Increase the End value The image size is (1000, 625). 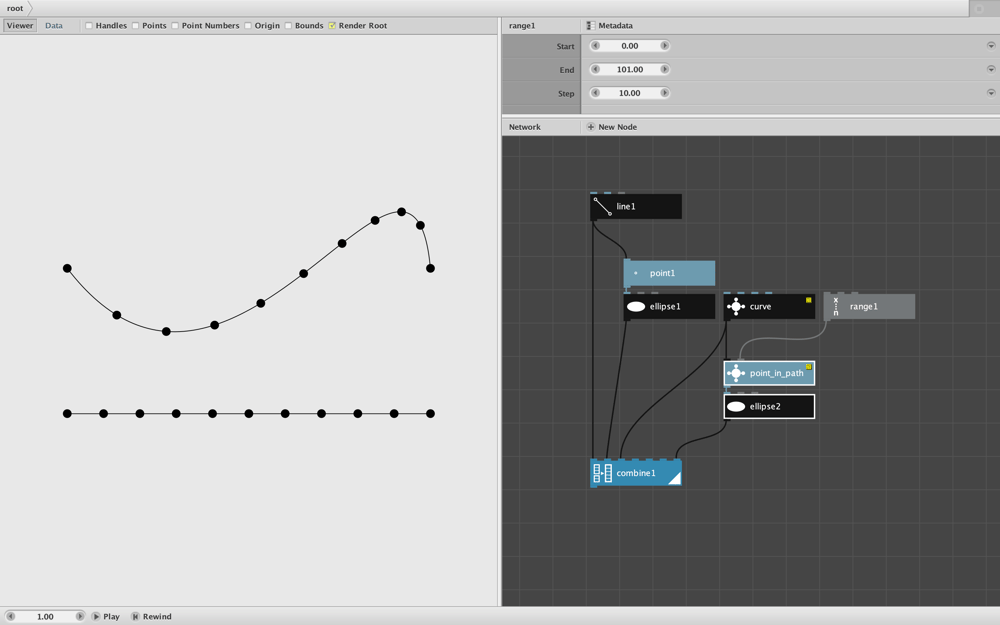pos(664,70)
